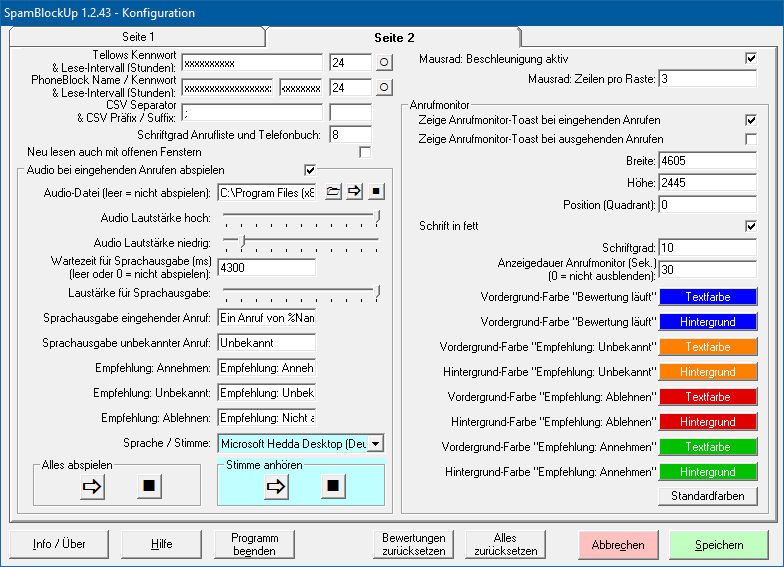Image resolution: width=784 pixels, height=567 pixels.
Task: Click Programm beenden button
Action: point(254,544)
